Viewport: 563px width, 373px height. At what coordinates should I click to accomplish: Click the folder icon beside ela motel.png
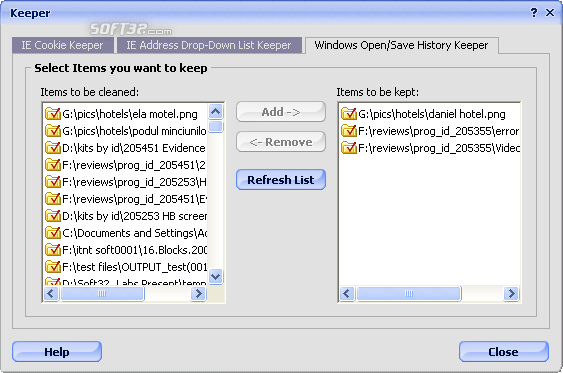point(53,114)
